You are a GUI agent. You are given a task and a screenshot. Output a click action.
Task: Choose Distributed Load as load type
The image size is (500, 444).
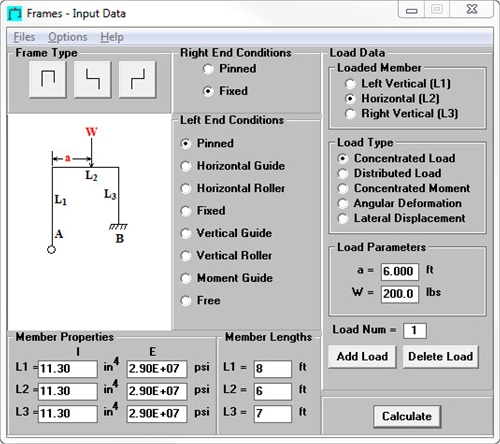pos(390,173)
